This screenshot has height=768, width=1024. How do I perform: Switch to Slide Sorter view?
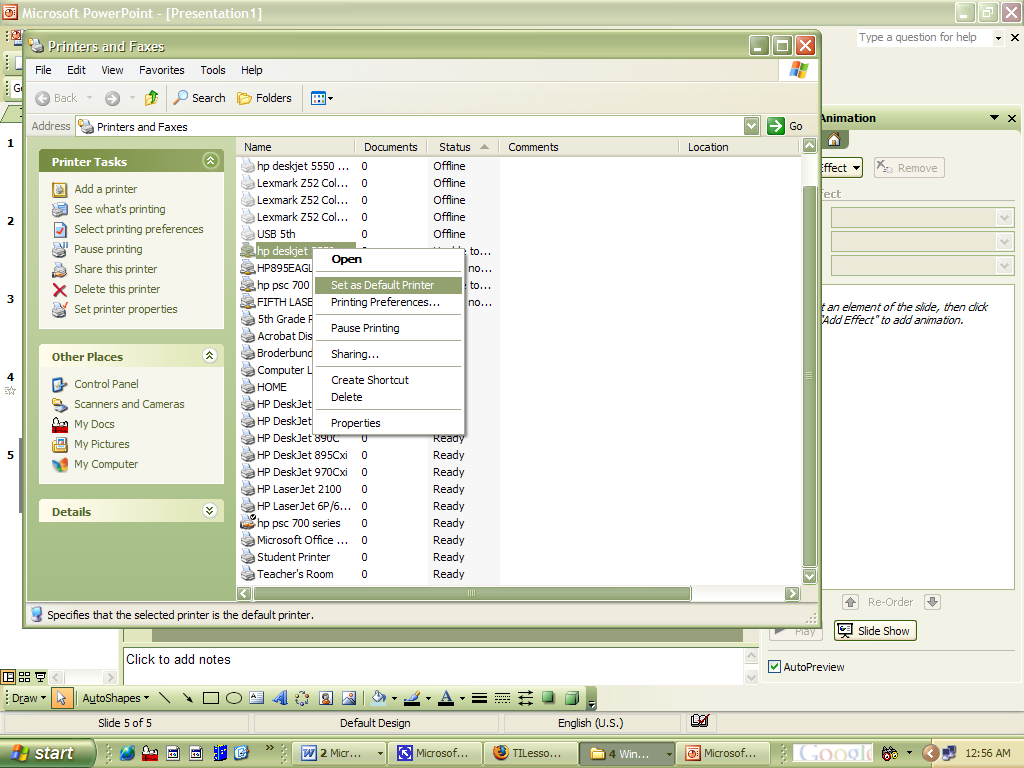[24, 677]
